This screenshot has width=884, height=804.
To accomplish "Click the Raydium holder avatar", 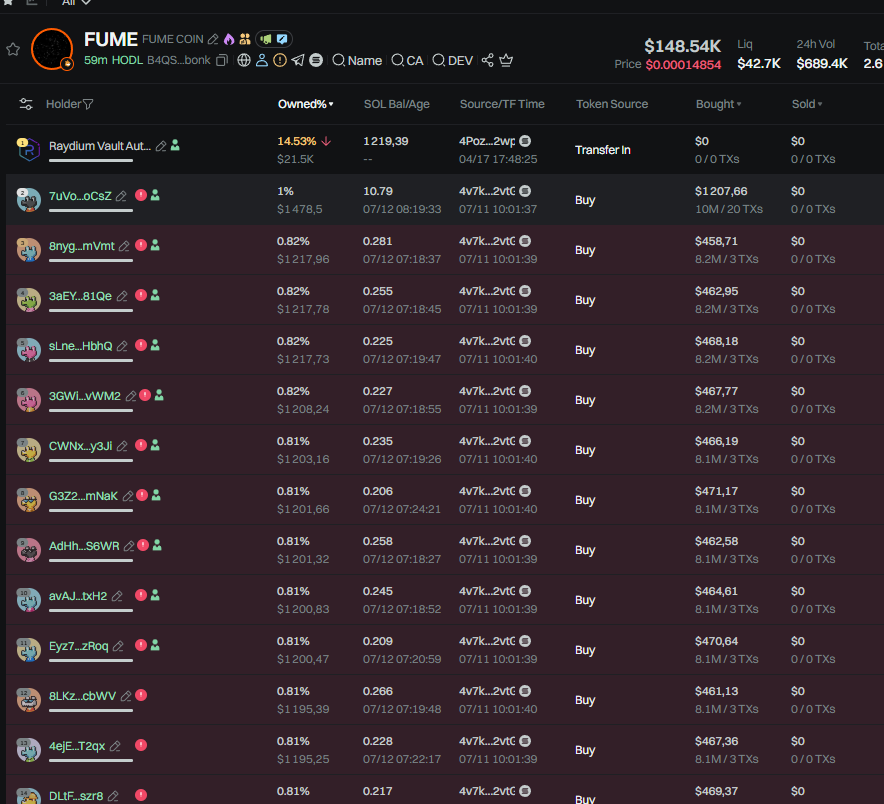I will point(28,149).
